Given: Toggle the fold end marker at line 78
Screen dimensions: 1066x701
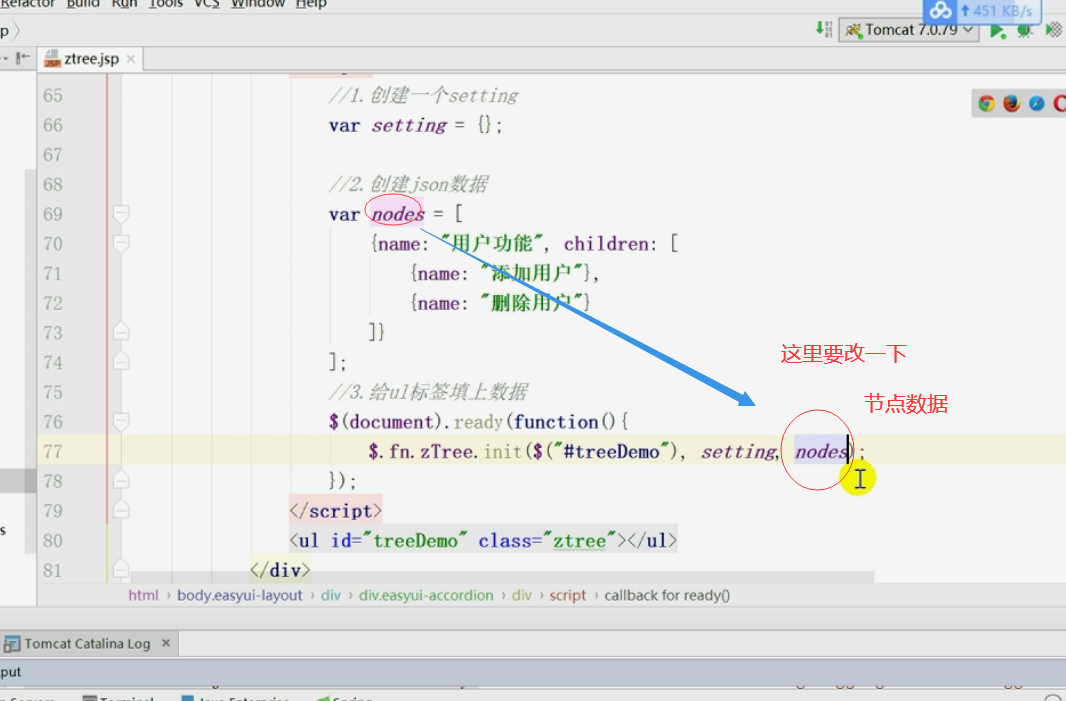Looking at the screenshot, I should pyautogui.click(x=121, y=481).
